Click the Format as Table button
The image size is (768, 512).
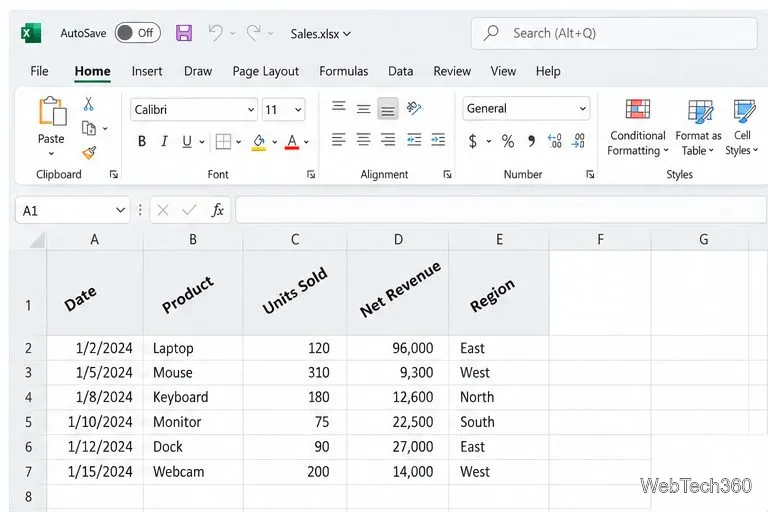pos(698,127)
